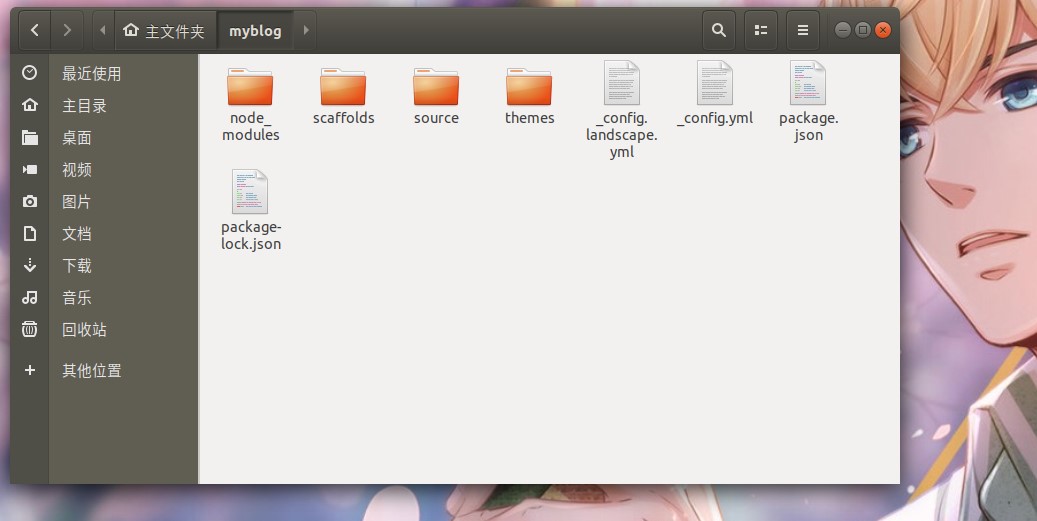Toggle the list/grid view button

tap(761, 30)
